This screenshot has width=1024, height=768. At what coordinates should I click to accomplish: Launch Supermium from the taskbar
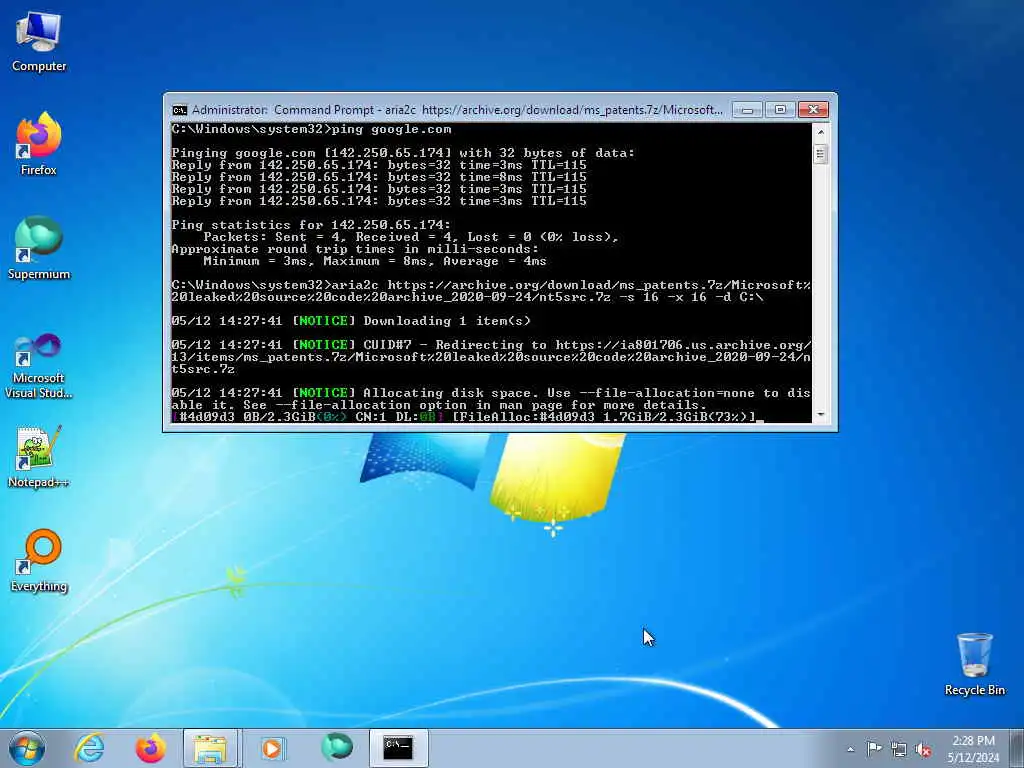click(336, 747)
